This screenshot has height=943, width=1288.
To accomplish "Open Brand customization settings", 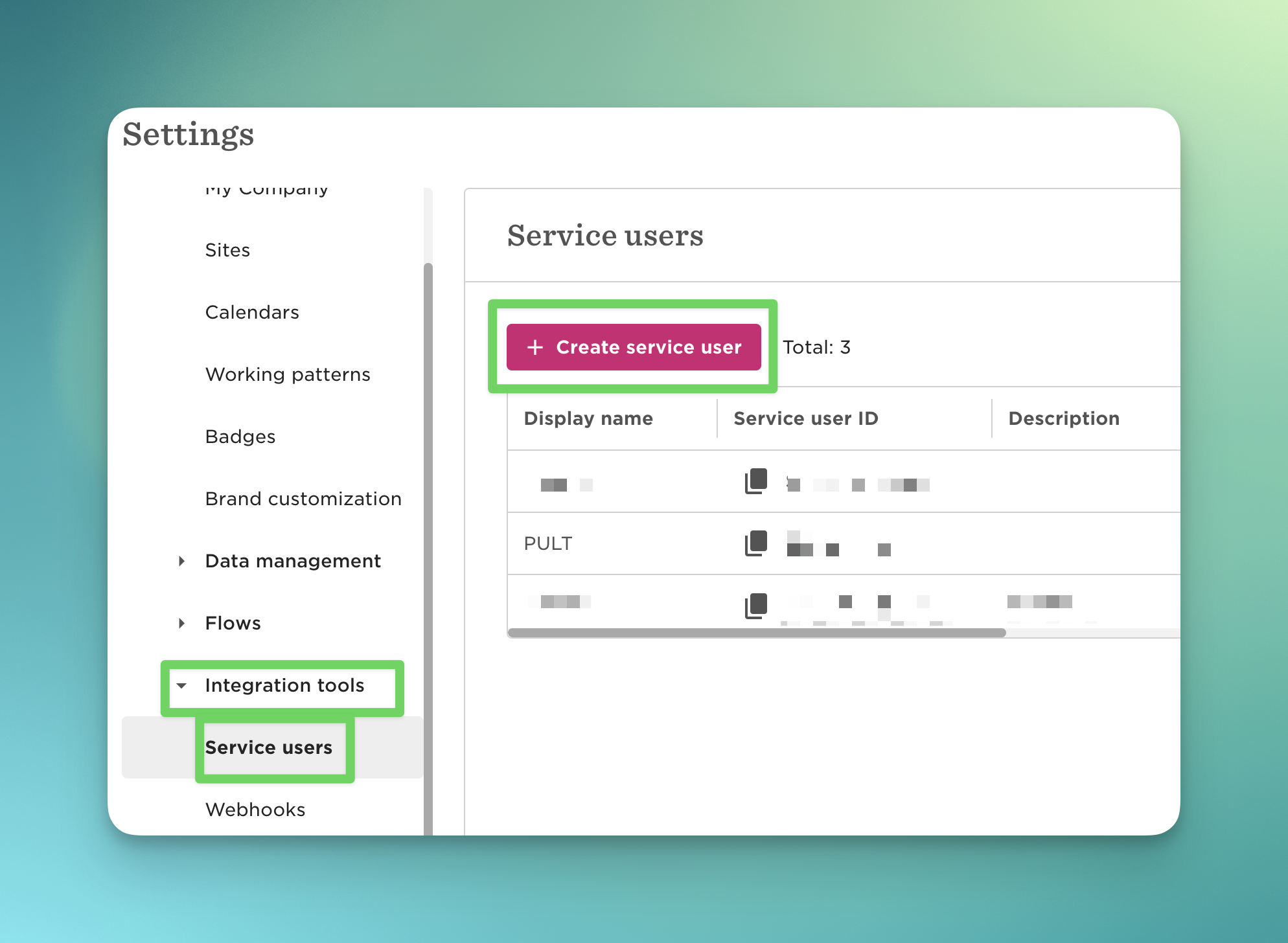I will [x=303, y=499].
